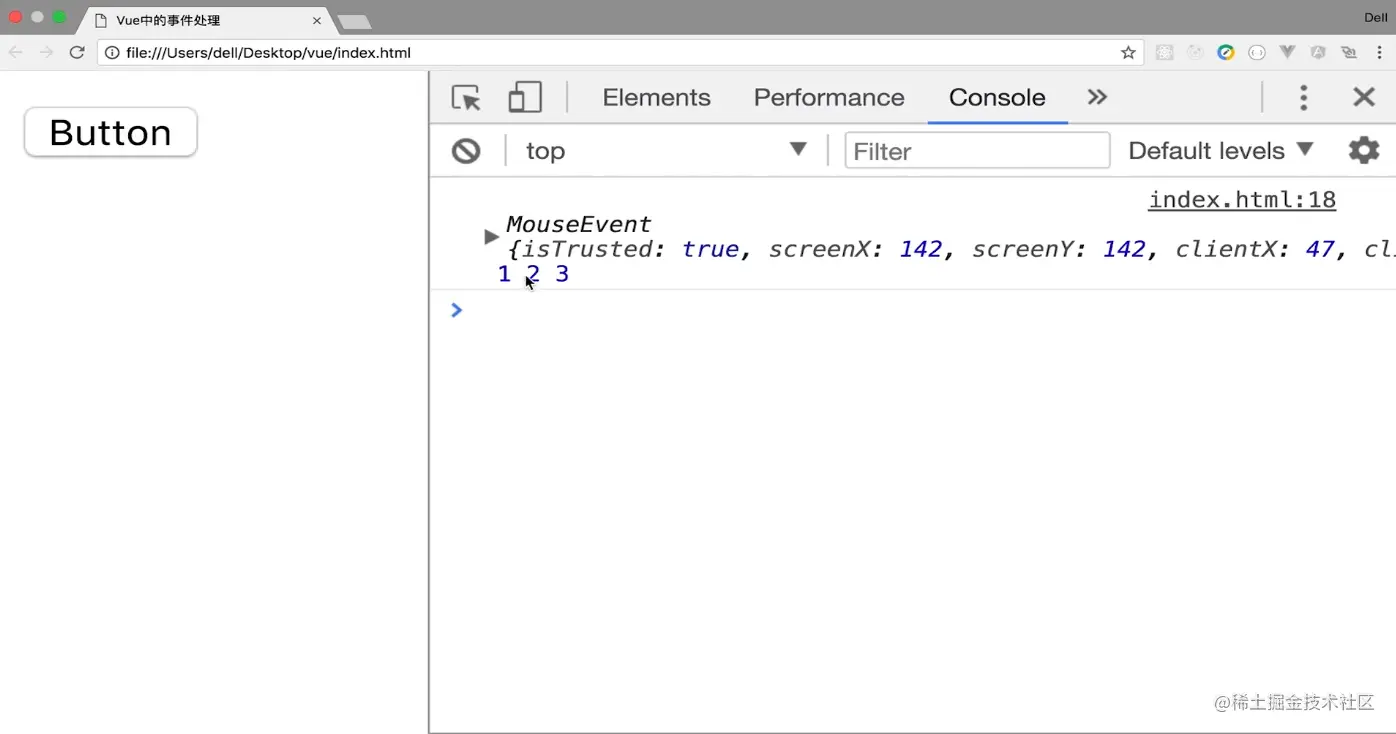View site info for the file URL
This screenshot has width=1396, height=734.
click(x=112, y=53)
